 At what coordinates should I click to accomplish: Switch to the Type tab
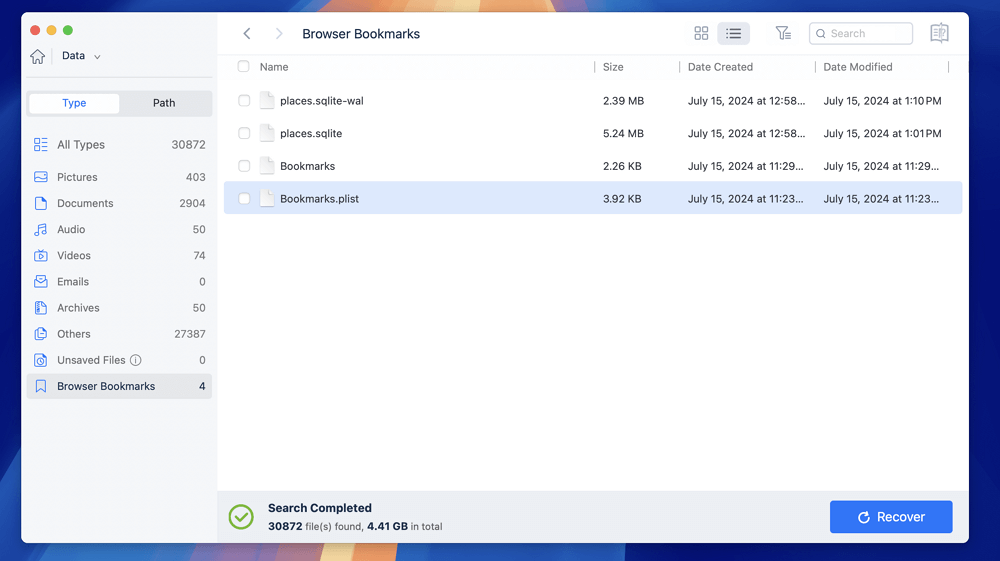click(x=74, y=103)
